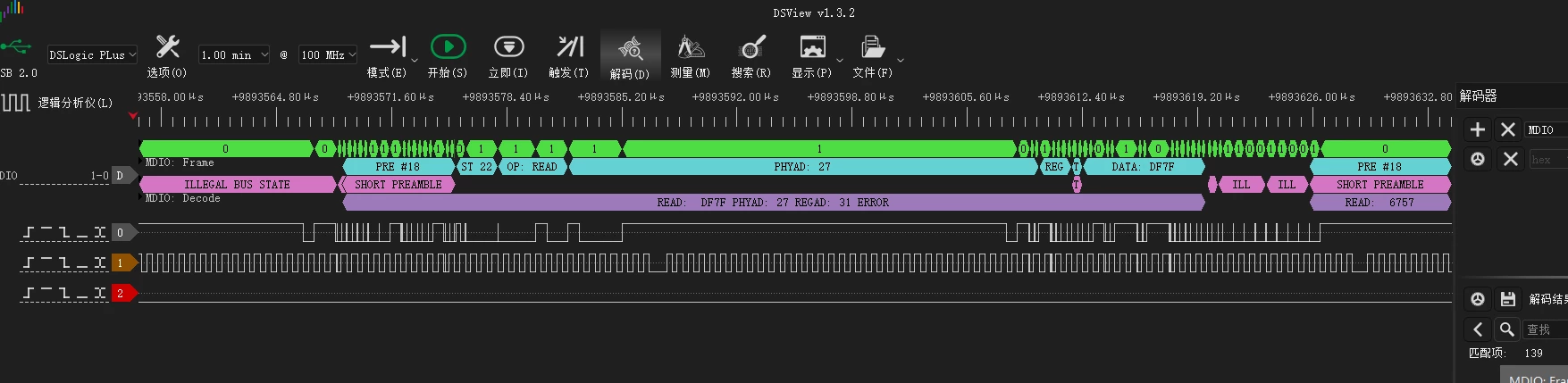This screenshot has width=1568, height=383.
Task: Click the hex format field
Action: pos(1548,159)
